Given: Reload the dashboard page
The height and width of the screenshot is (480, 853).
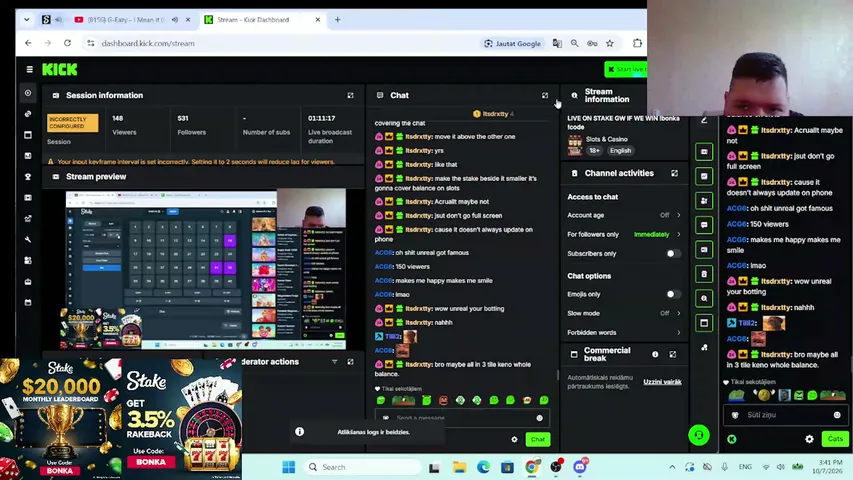Looking at the screenshot, I should (x=67, y=43).
